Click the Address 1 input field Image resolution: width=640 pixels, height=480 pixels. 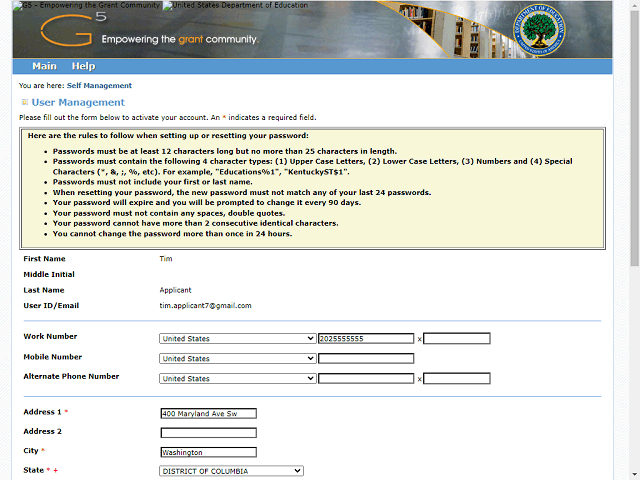pos(208,413)
